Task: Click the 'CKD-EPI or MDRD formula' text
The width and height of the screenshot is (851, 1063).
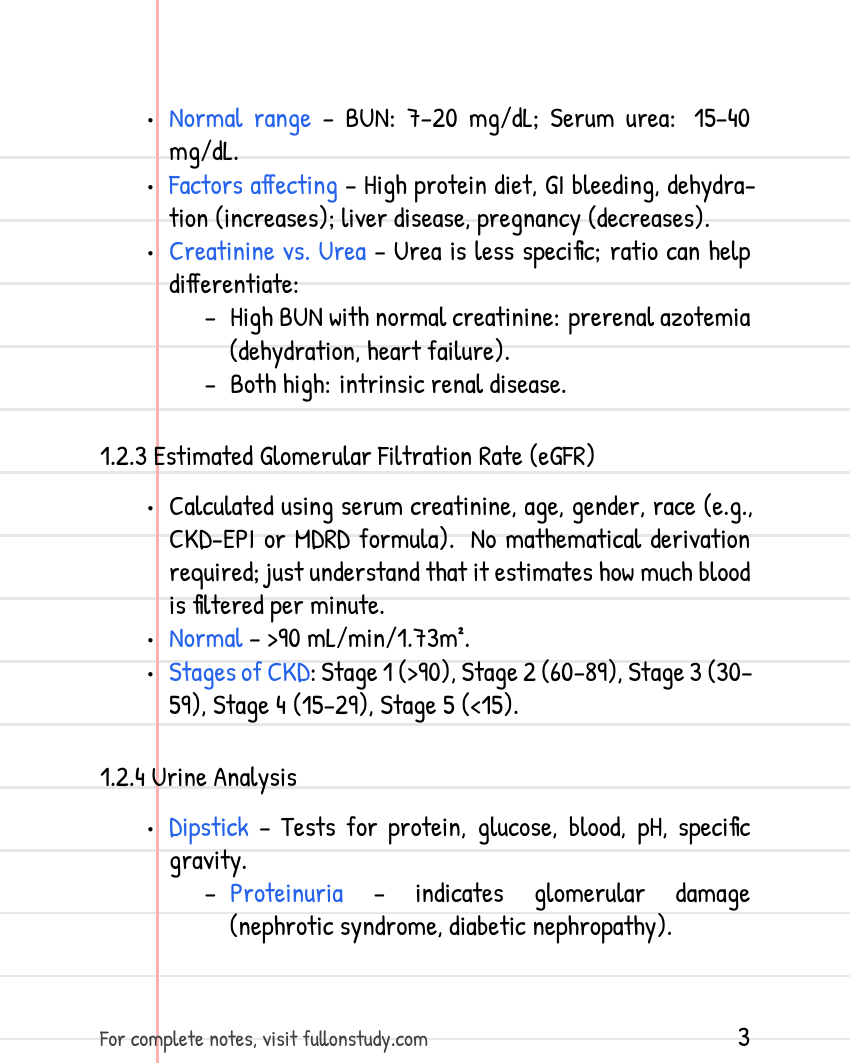Action: click(309, 540)
